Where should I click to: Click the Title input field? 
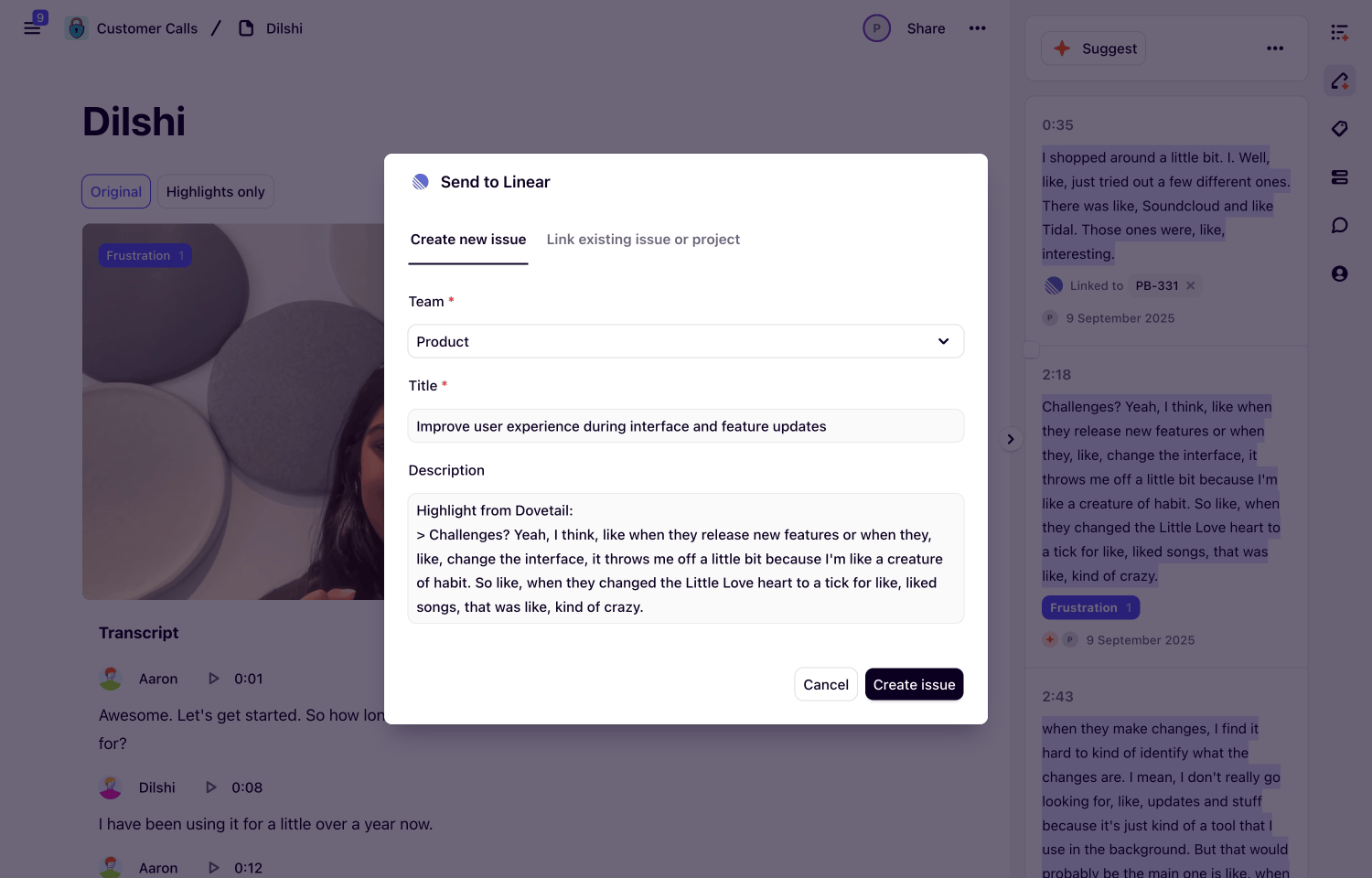[686, 426]
